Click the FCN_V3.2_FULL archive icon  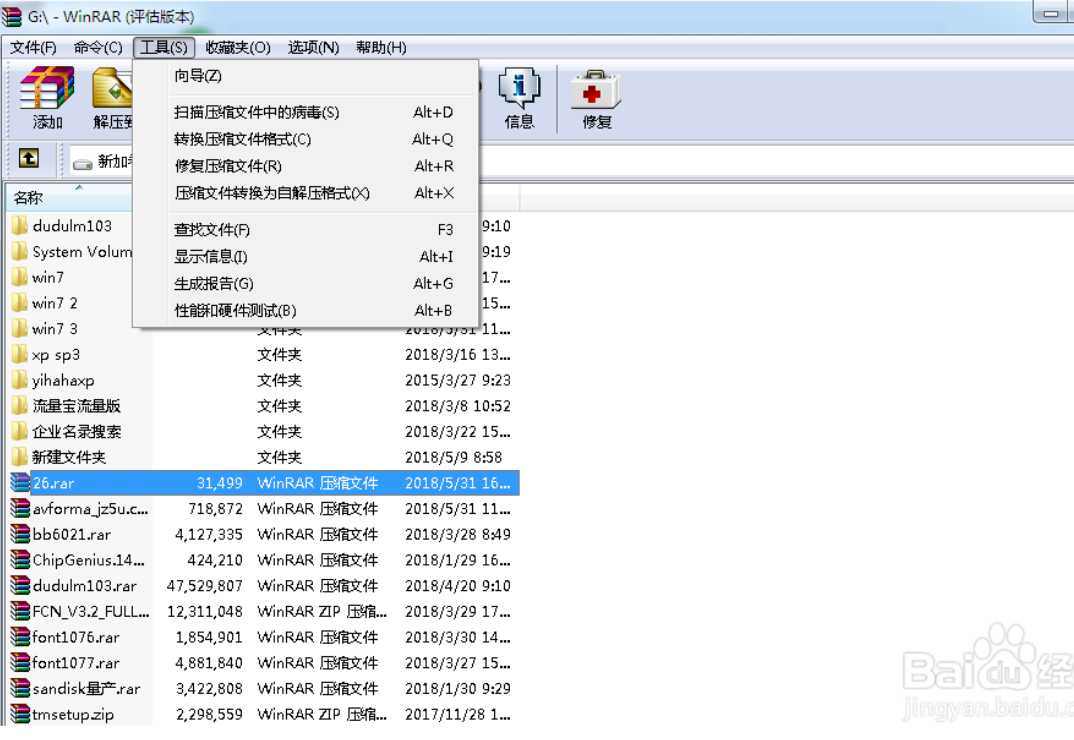[21, 611]
